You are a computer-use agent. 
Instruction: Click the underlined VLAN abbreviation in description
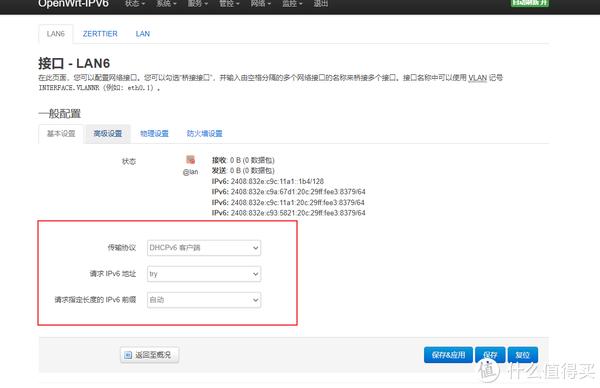pyautogui.click(x=478, y=78)
